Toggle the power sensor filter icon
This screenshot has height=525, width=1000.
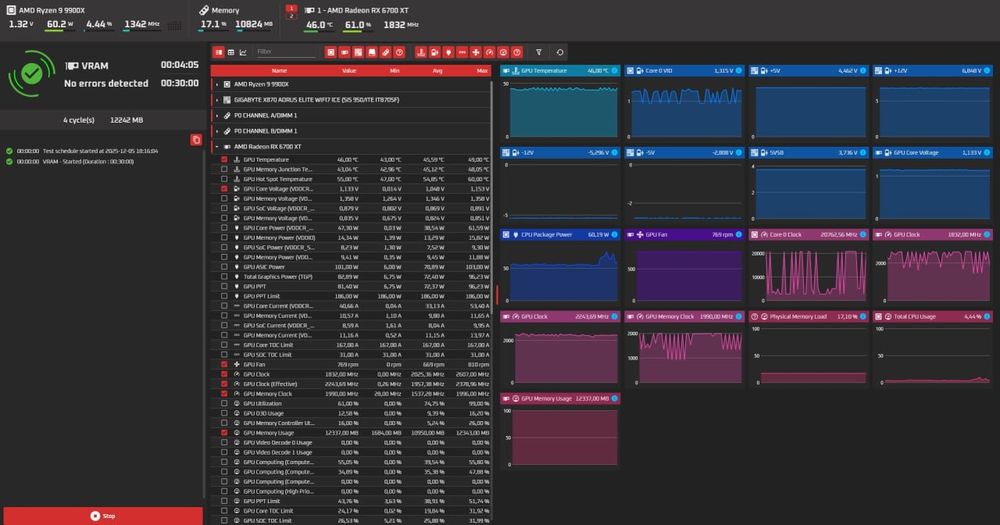[x=448, y=52]
